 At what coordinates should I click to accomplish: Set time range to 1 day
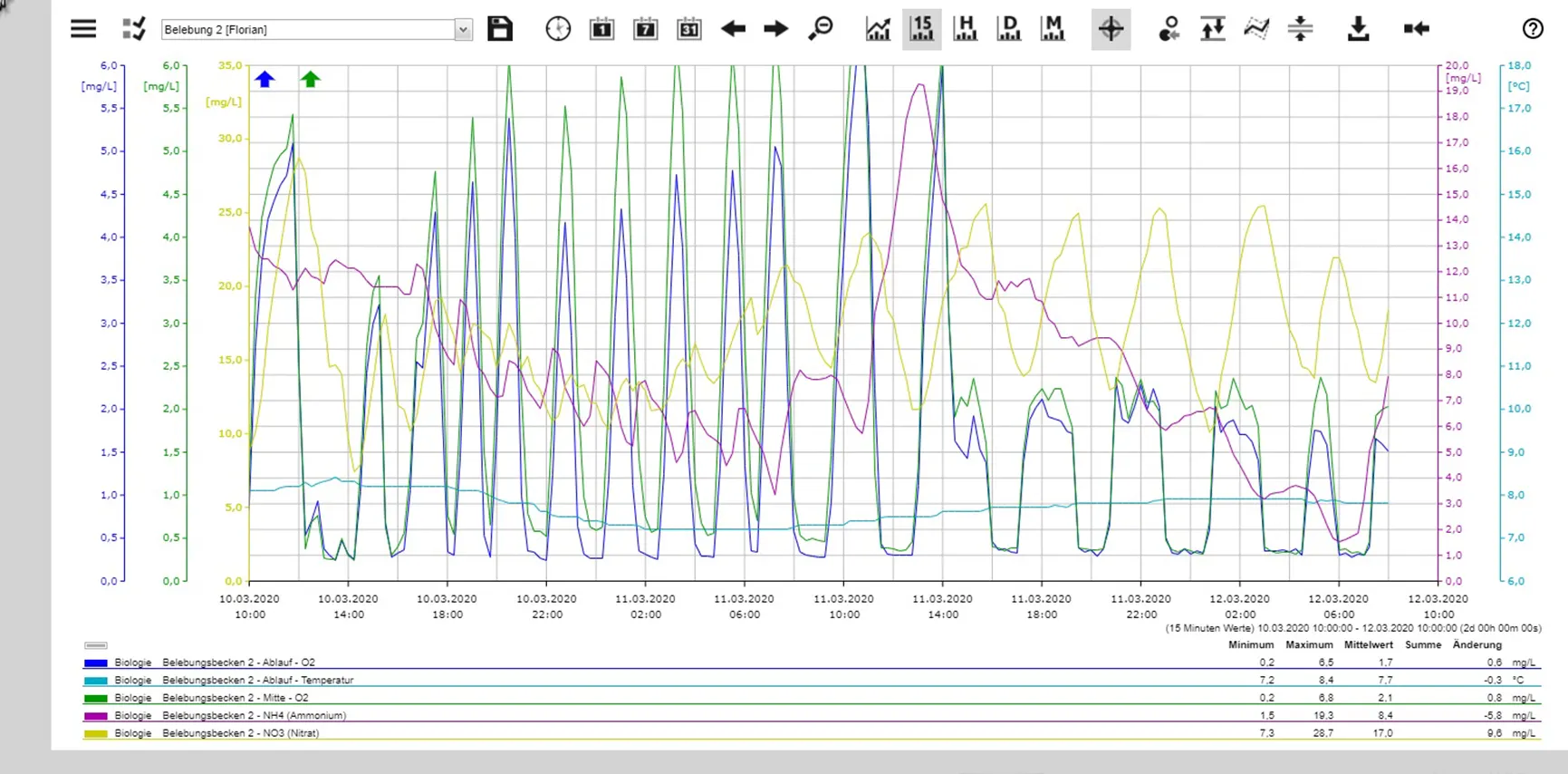tap(601, 29)
